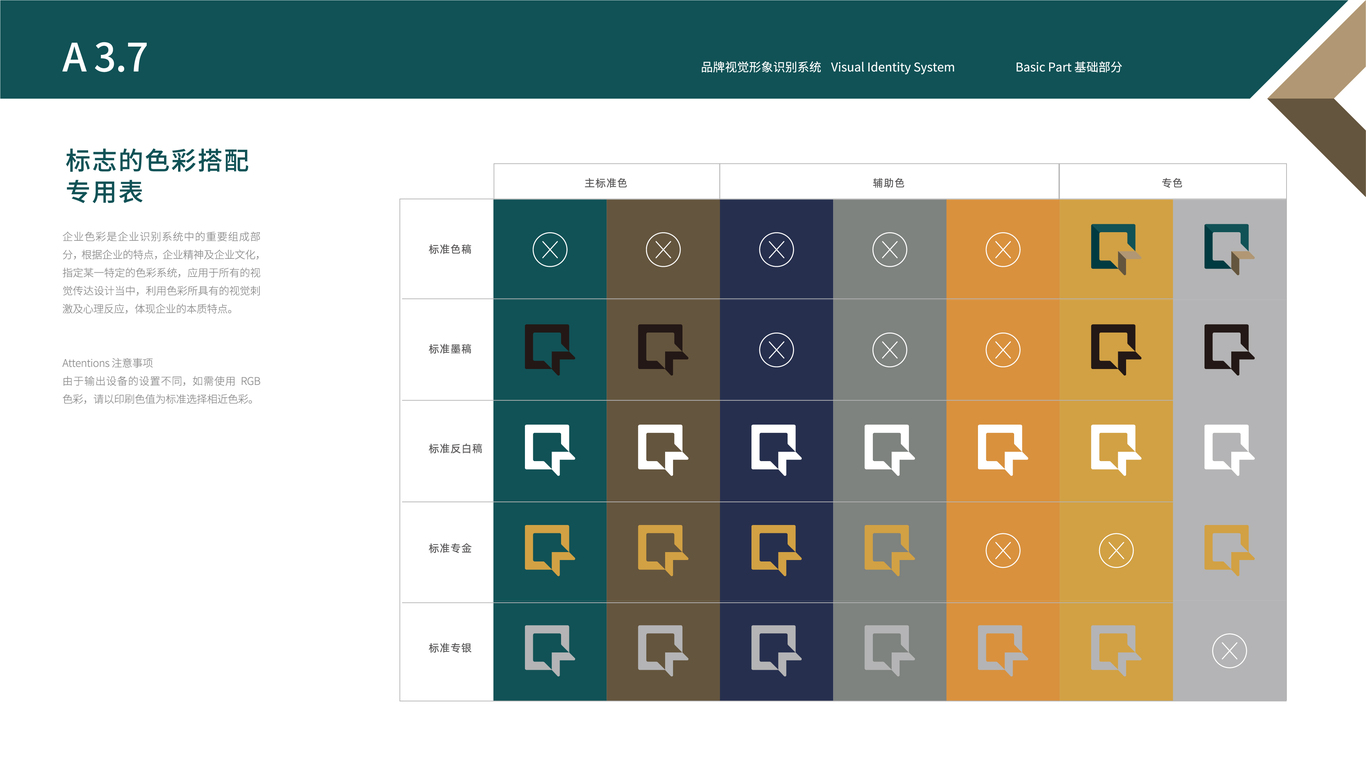1366x768 pixels.
Task: Click the X mark in 标准色稿 row, dark gray column
Action: pos(889,249)
